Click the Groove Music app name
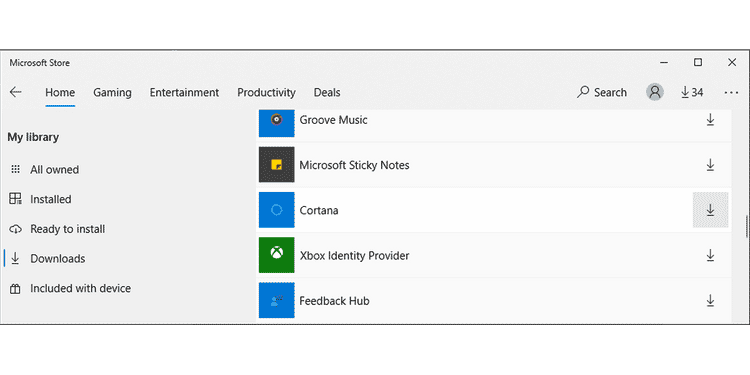 pyautogui.click(x=333, y=120)
